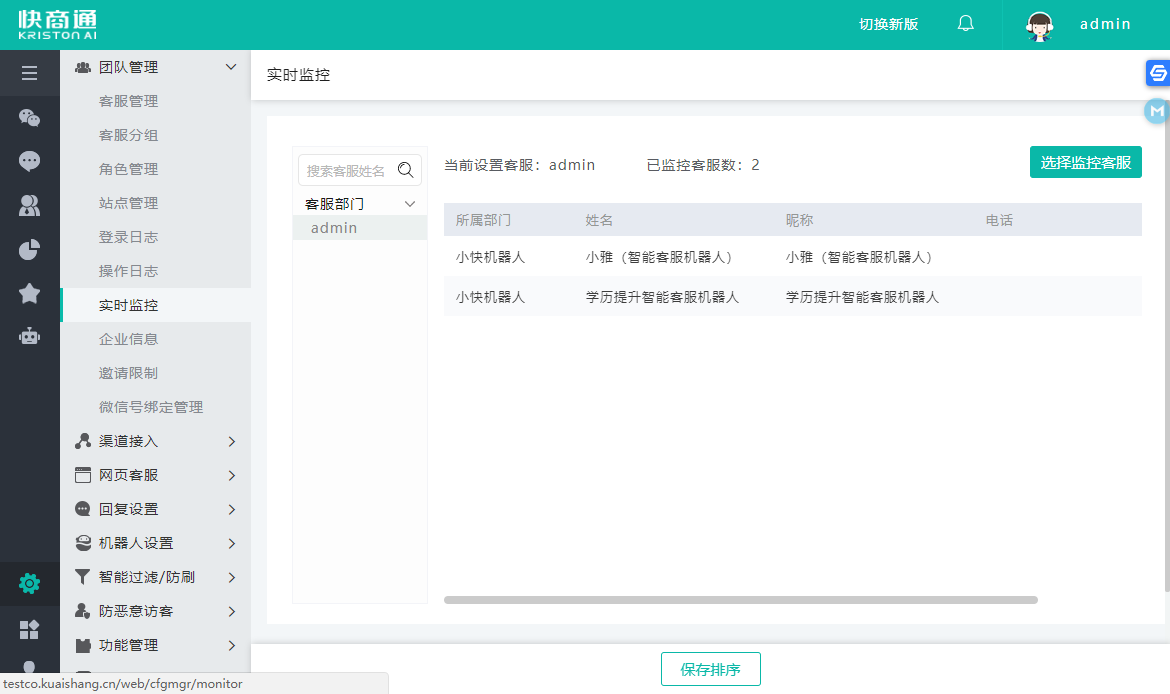Click the 选择监控客服 button

tap(1085, 163)
